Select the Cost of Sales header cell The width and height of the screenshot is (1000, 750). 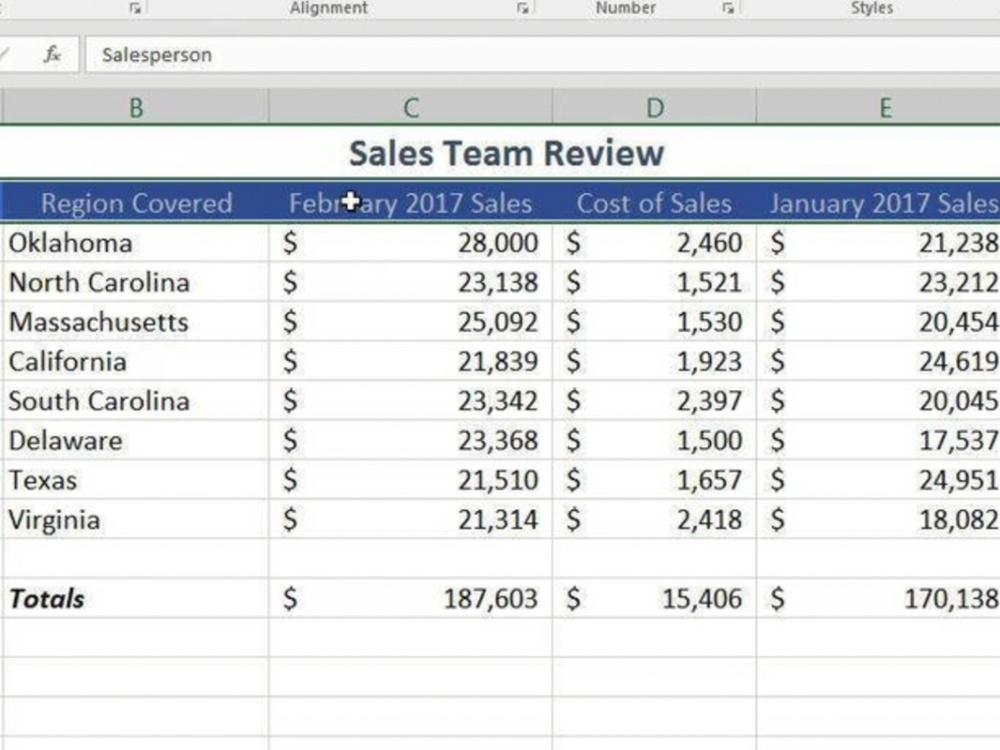point(654,203)
